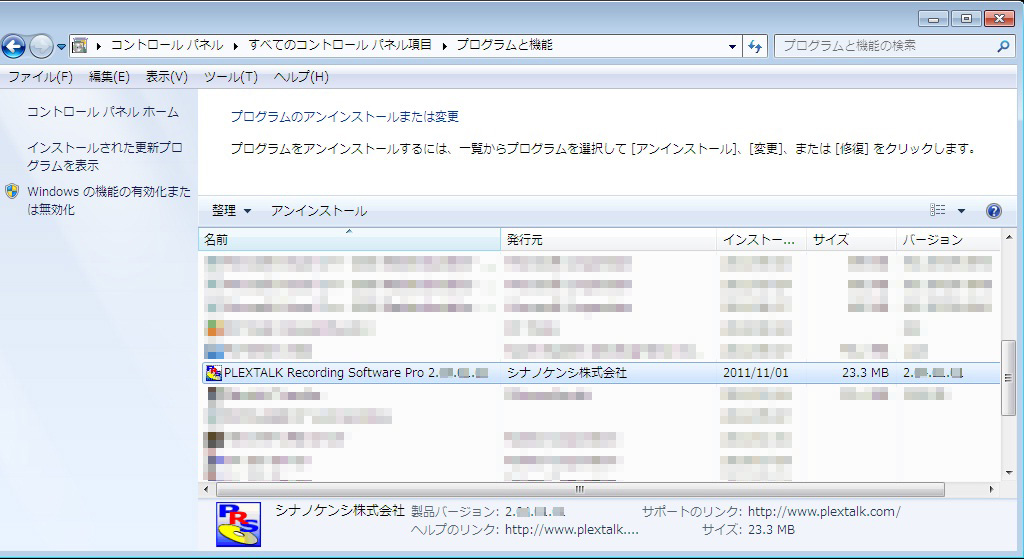Open the ヘルプのリンク http://www.plextalk.... link

571,530
